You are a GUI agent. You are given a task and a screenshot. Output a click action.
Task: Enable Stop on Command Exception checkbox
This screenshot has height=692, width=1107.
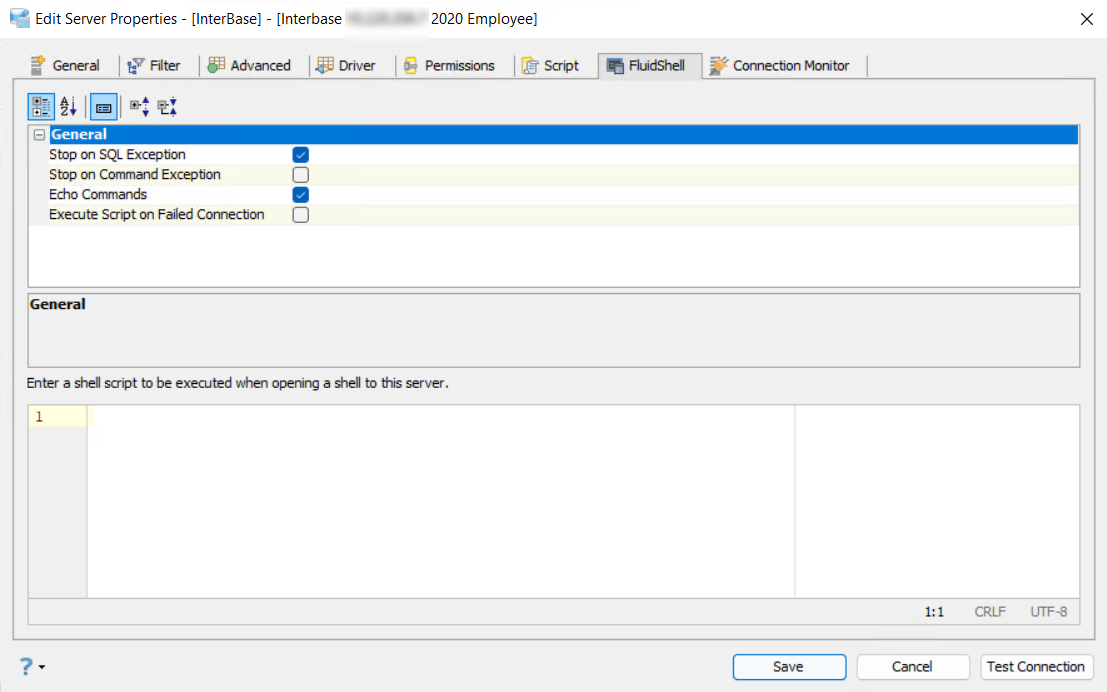301,175
